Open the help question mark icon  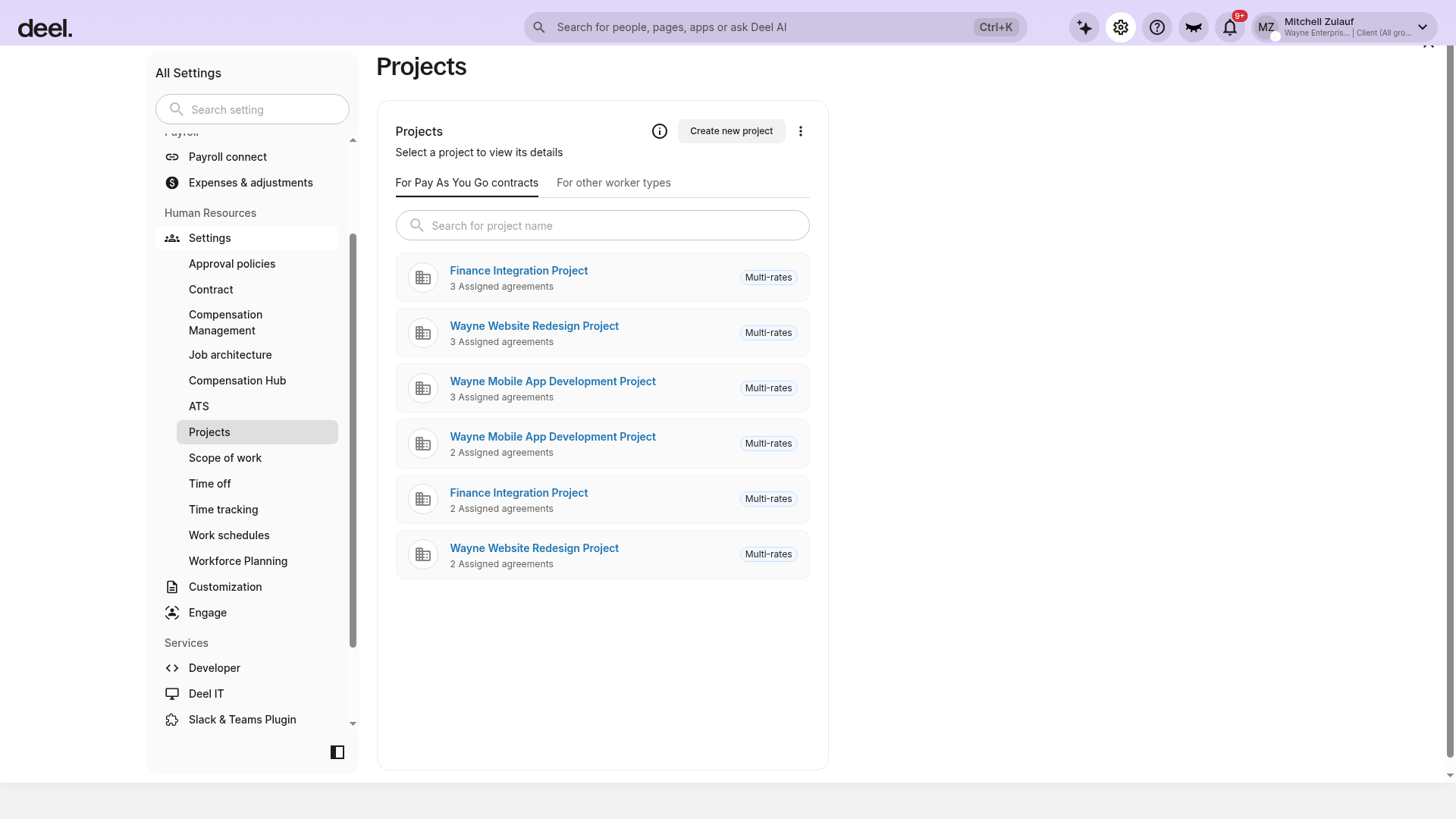[1157, 27]
